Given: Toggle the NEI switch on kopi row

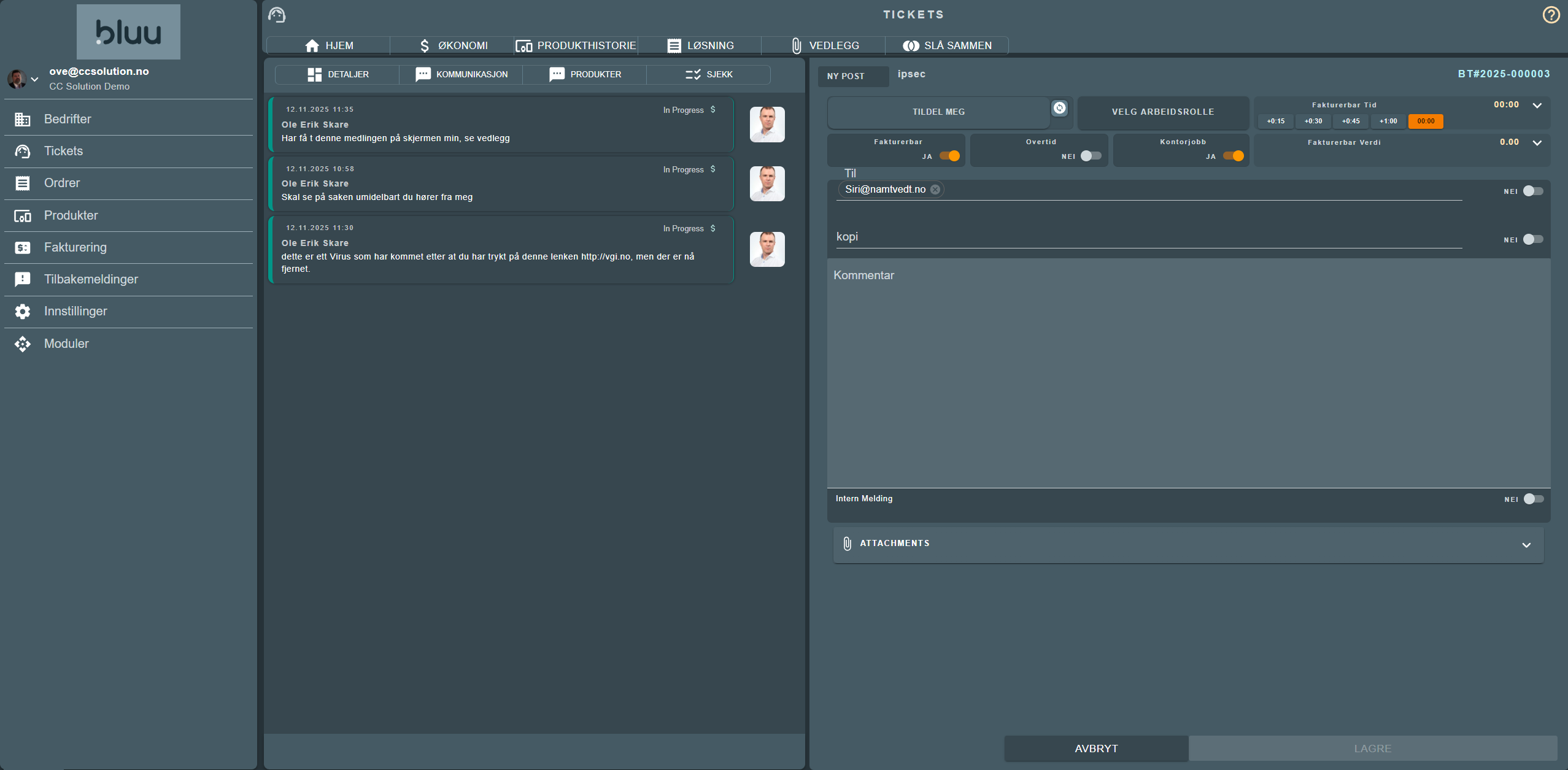Looking at the screenshot, I should click(1533, 239).
